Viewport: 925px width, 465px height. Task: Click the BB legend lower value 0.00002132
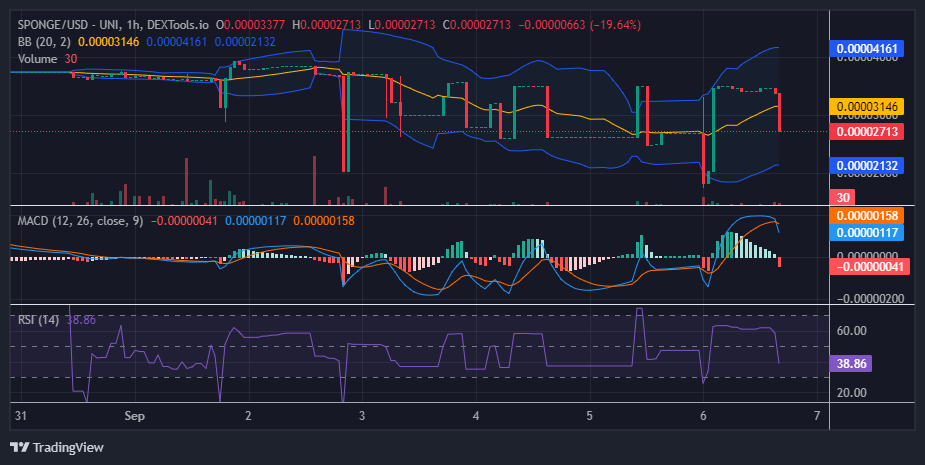click(x=245, y=42)
